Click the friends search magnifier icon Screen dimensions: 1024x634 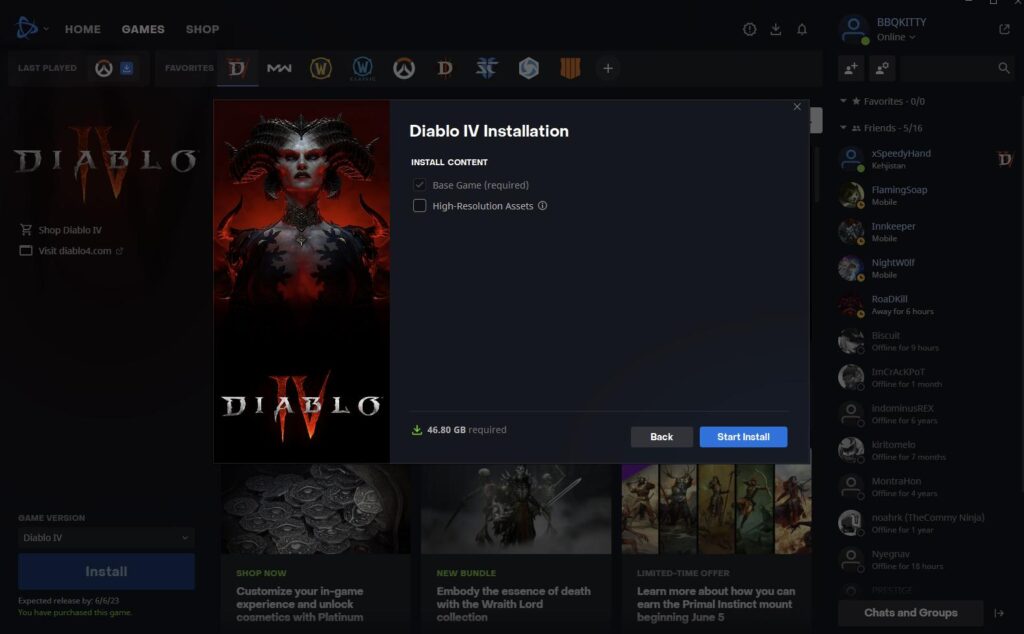(x=1004, y=68)
